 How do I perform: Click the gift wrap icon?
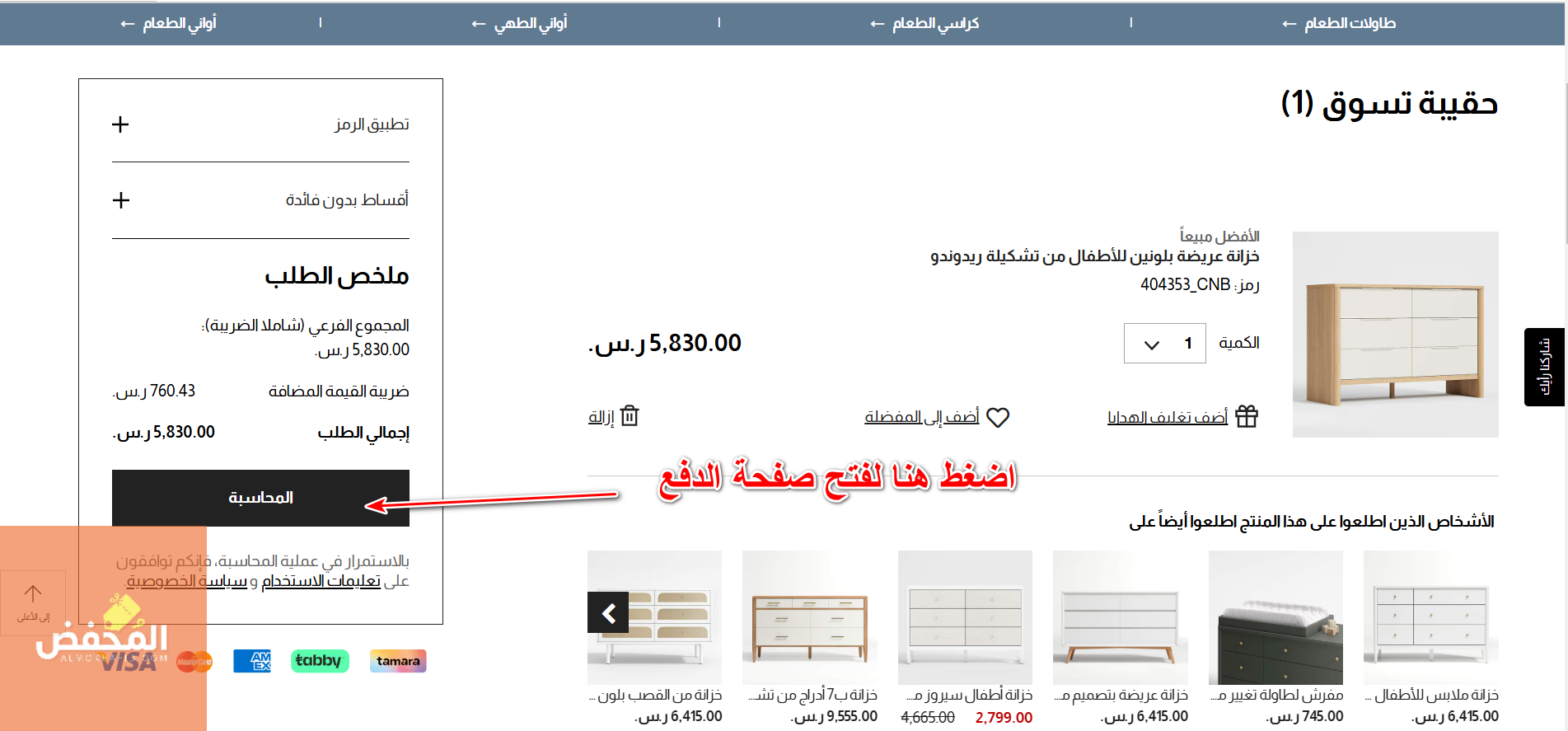[x=1247, y=417]
